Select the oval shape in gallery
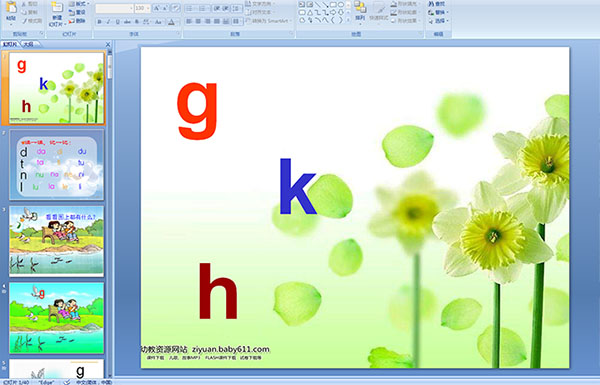Screen dimensions: 600x385 point(340,5)
